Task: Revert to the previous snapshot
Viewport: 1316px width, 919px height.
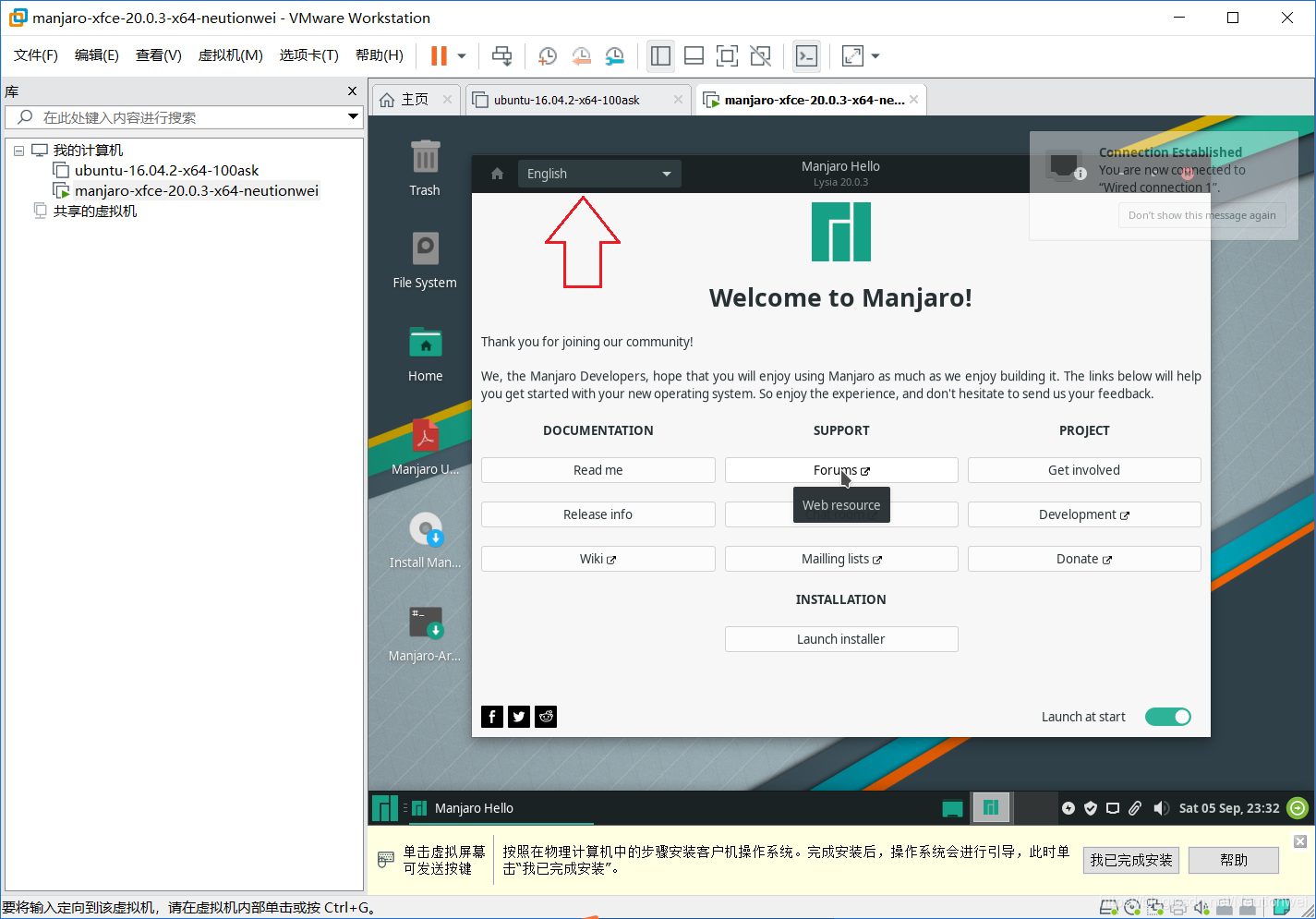Action: tap(581, 56)
